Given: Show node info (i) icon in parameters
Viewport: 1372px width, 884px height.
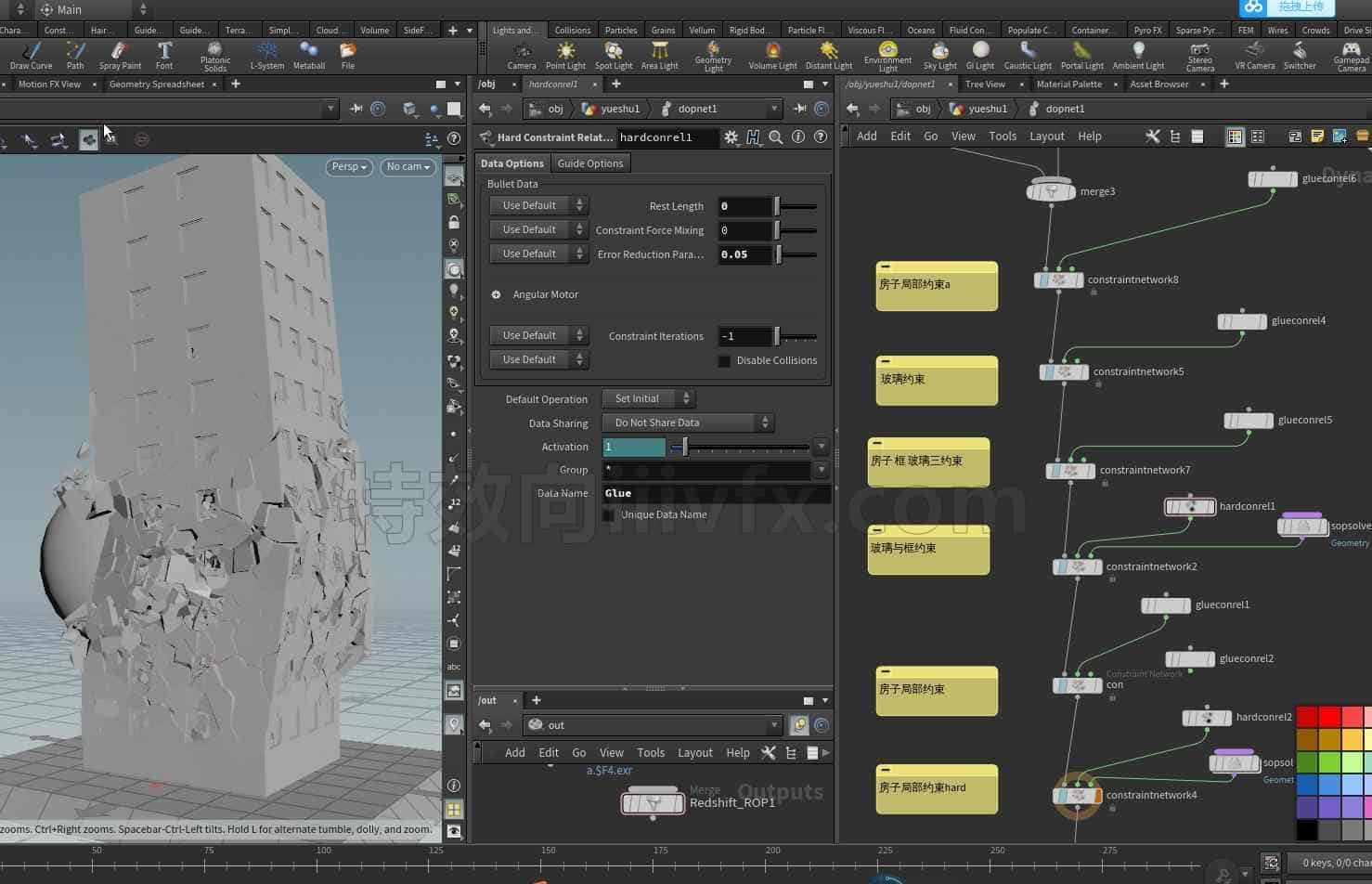Looking at the screenshot, I should [x=798, y=137].
